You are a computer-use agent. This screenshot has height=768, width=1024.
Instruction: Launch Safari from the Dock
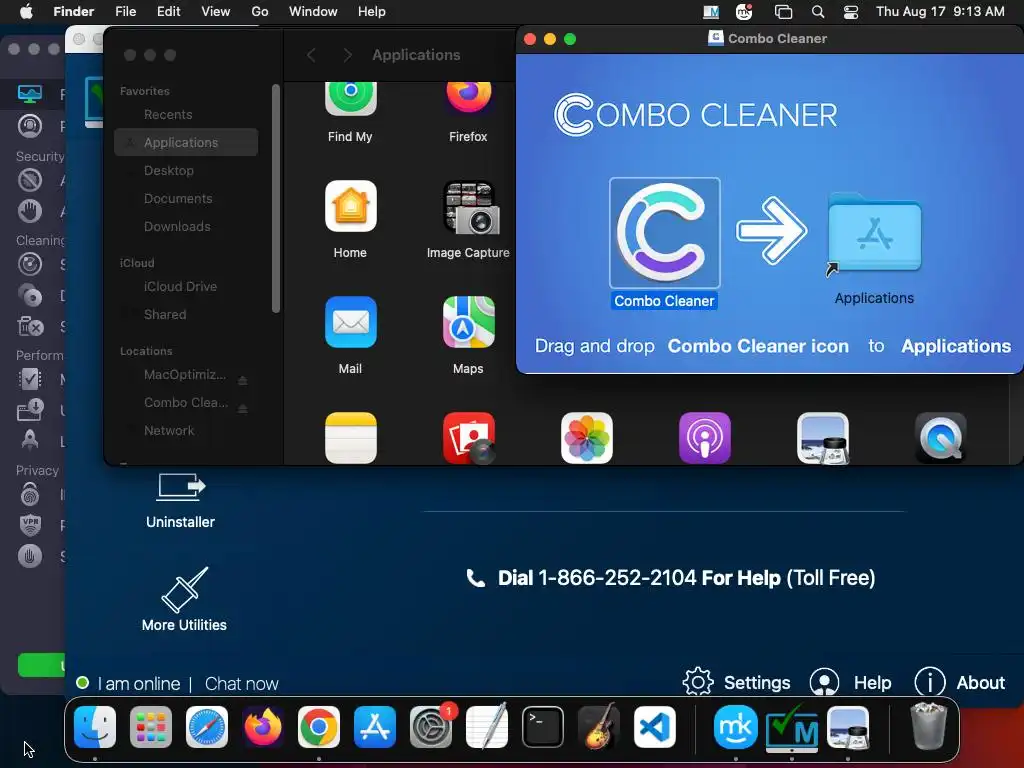(x=207, y=727)
